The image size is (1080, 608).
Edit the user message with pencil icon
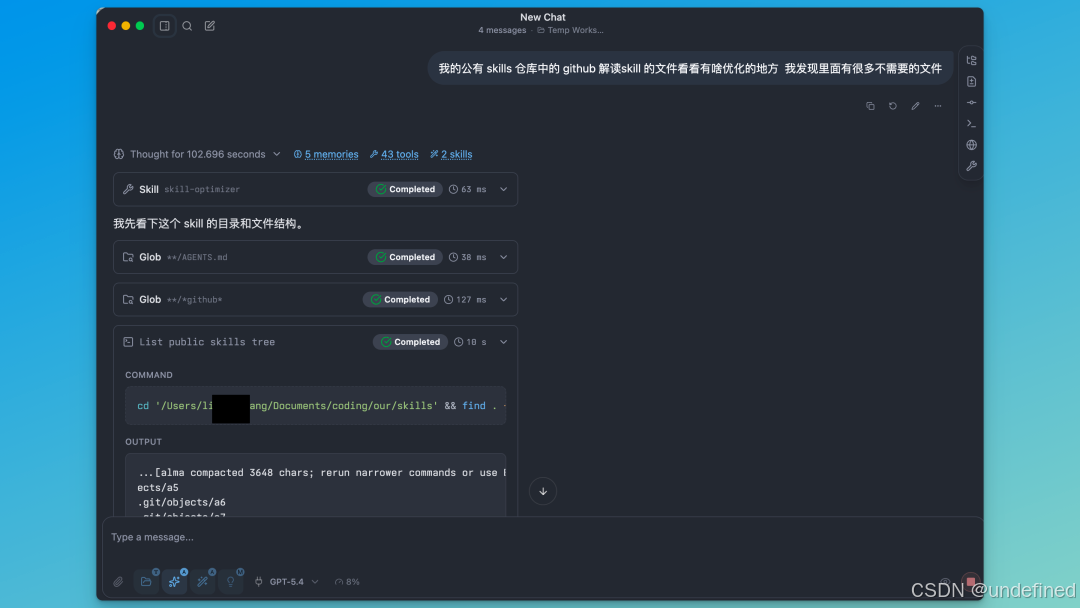tap(915, 106)
